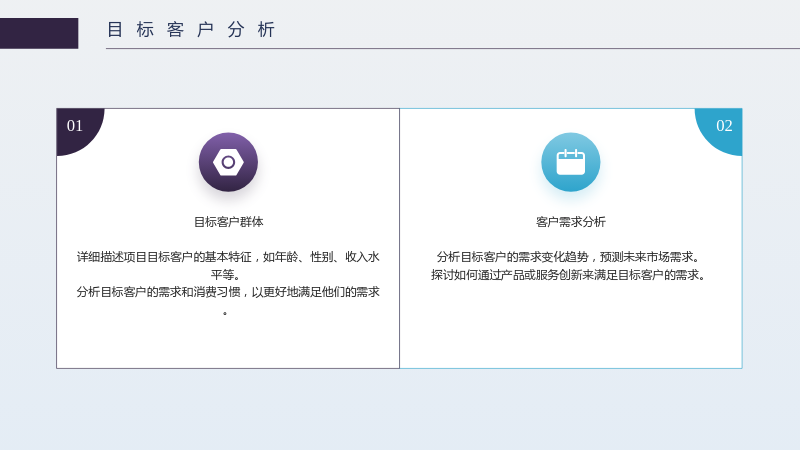
Task: Click the horizontal line under the title
Action: tap(453, 48)
